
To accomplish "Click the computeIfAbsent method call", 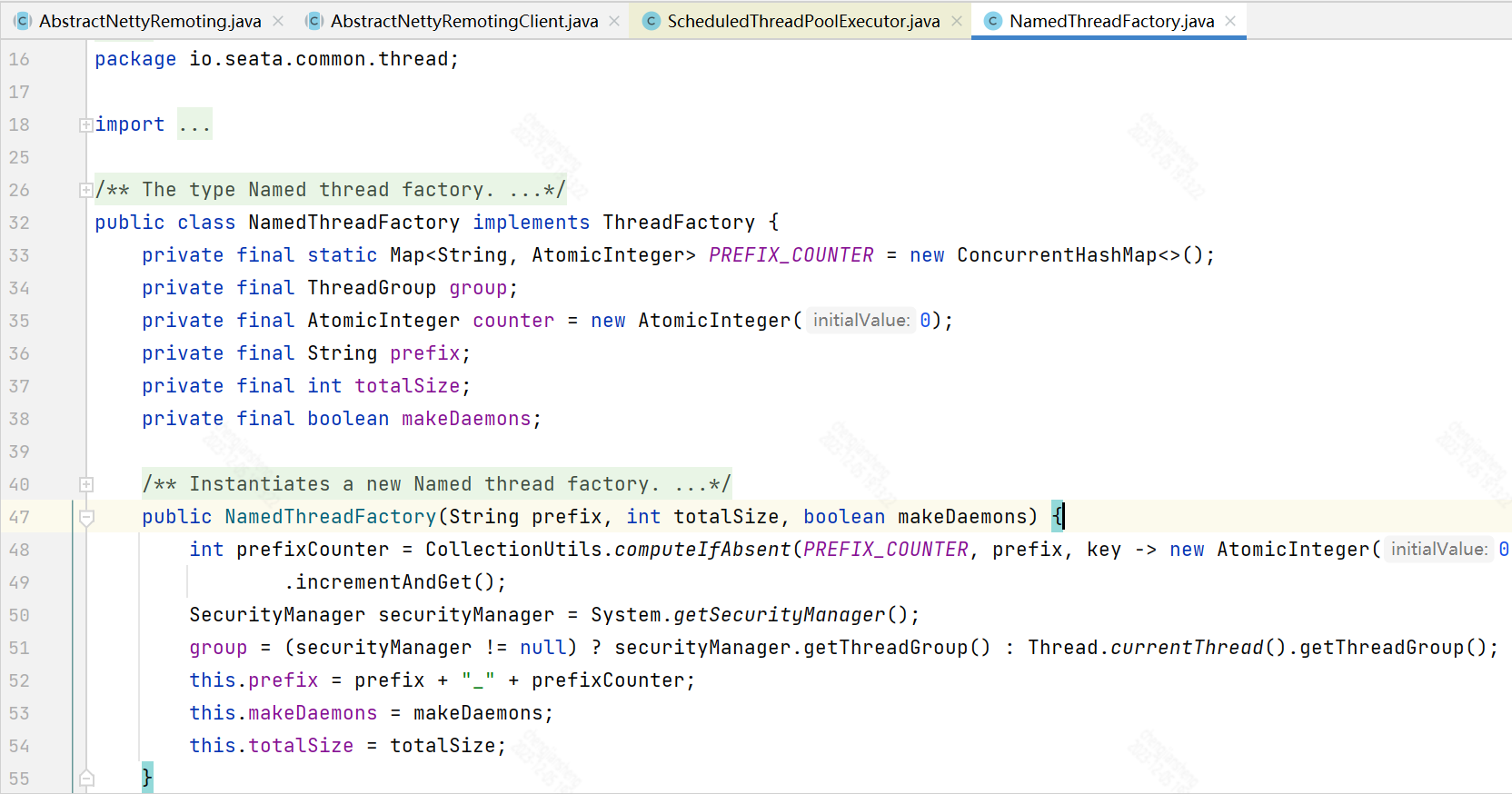I will tap(702, 550).
